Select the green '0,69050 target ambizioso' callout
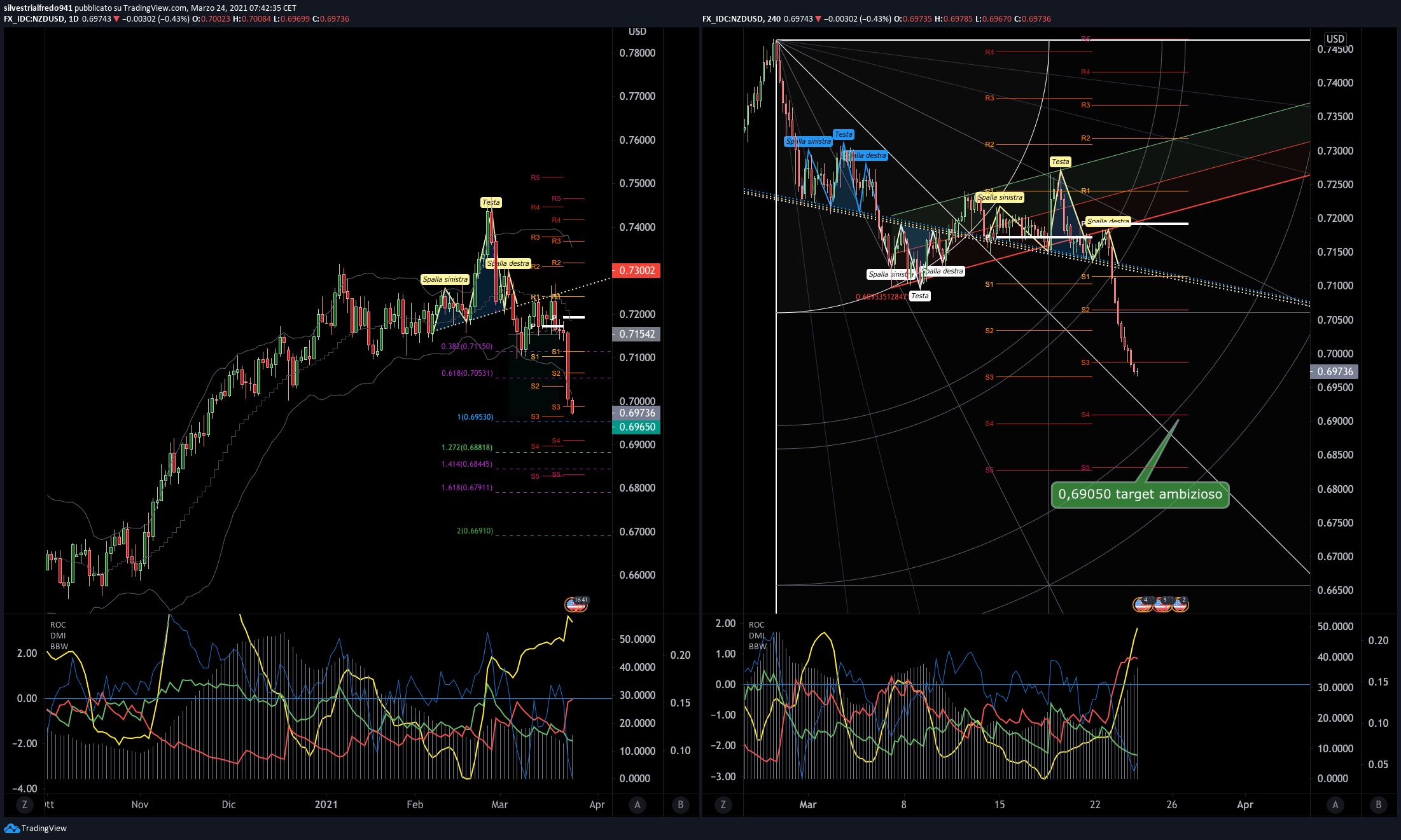The image size is (1401, 840). [x=1140, y=494]
